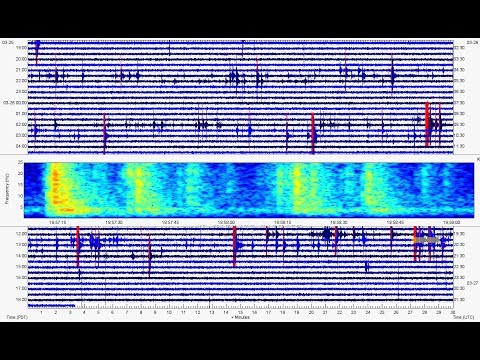
Task: Click the 21:00 row label on left axis
Action: pyautogui.click(x=21, y=70)
